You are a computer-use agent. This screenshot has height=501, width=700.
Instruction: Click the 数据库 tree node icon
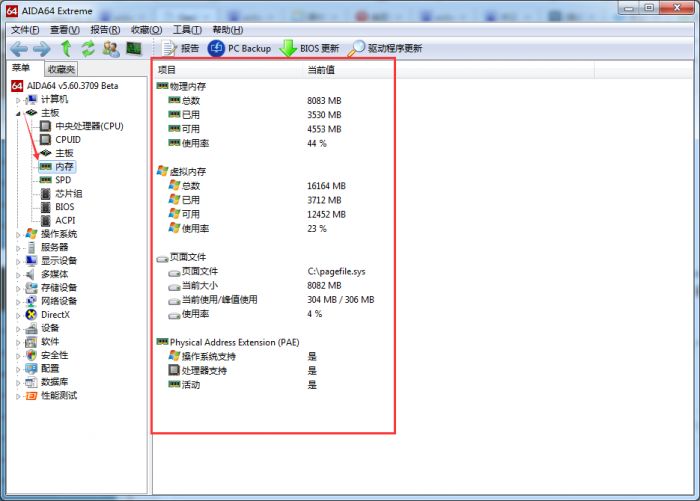click(31, 382)
